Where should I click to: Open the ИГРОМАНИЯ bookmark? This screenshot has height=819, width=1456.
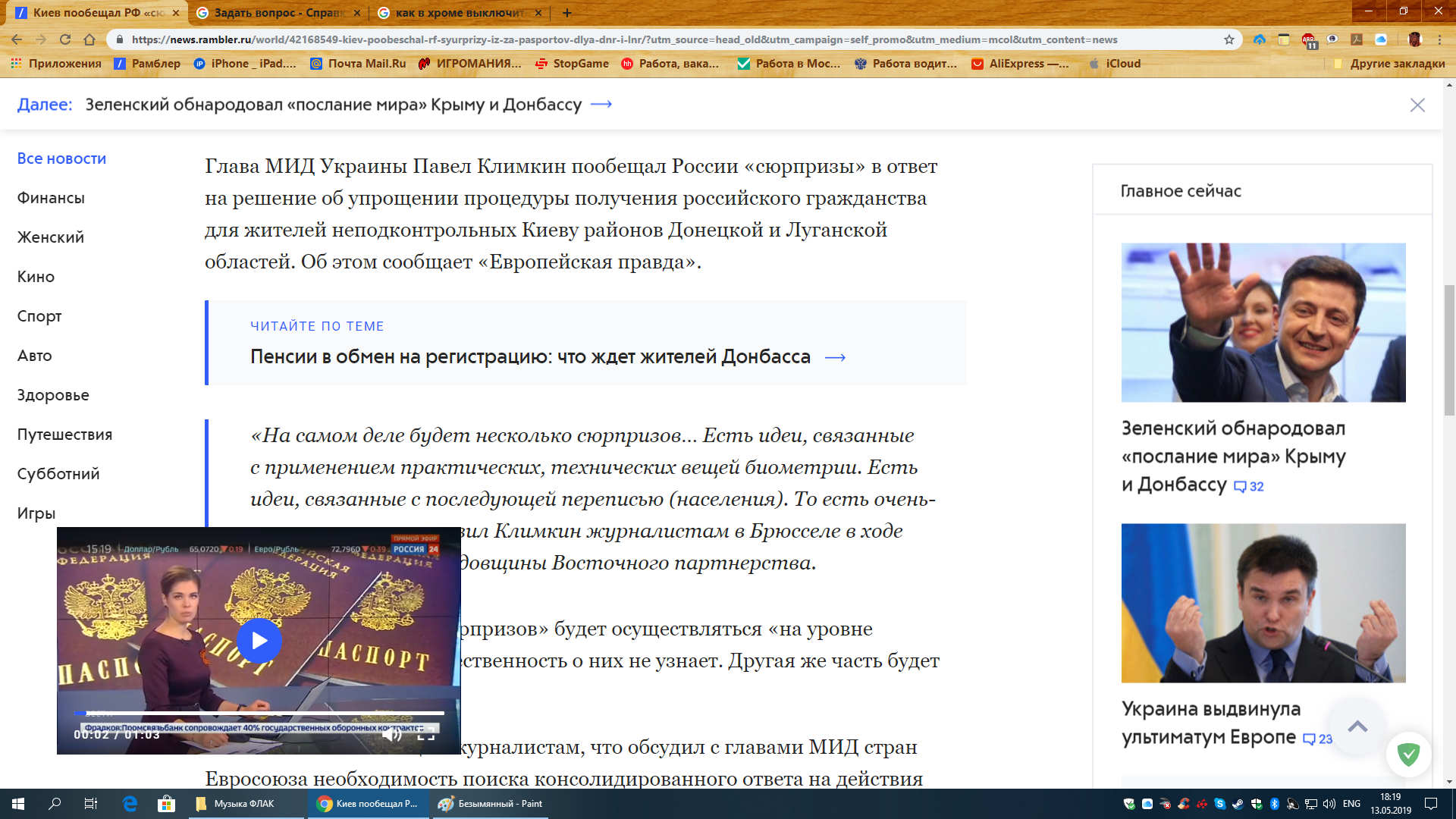(470, 64)
